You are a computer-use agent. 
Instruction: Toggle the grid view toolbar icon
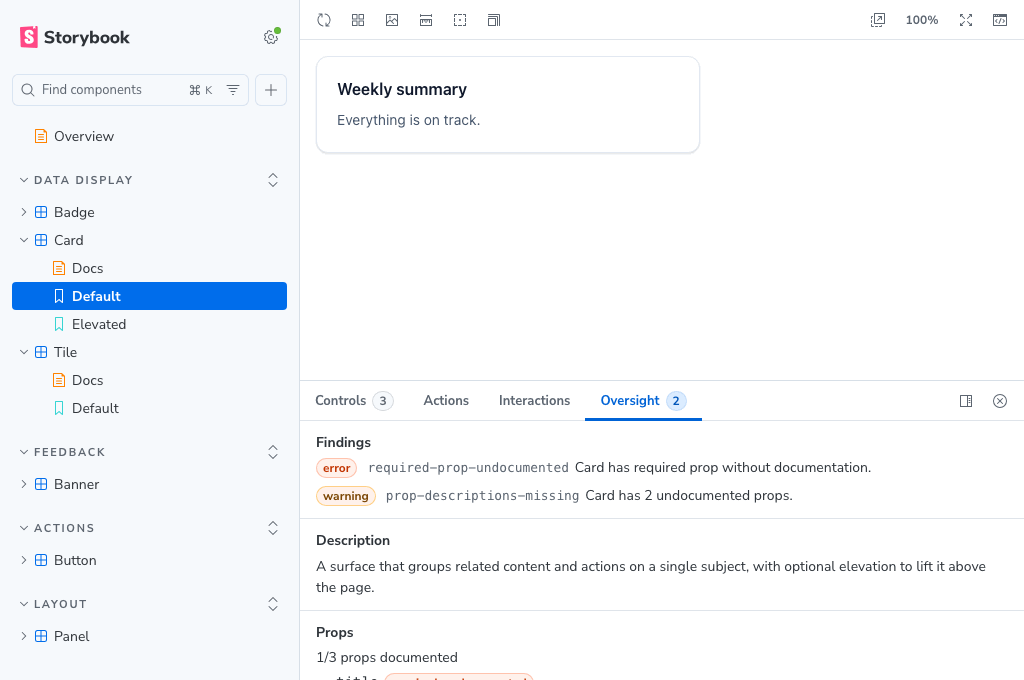pos(358,20)
